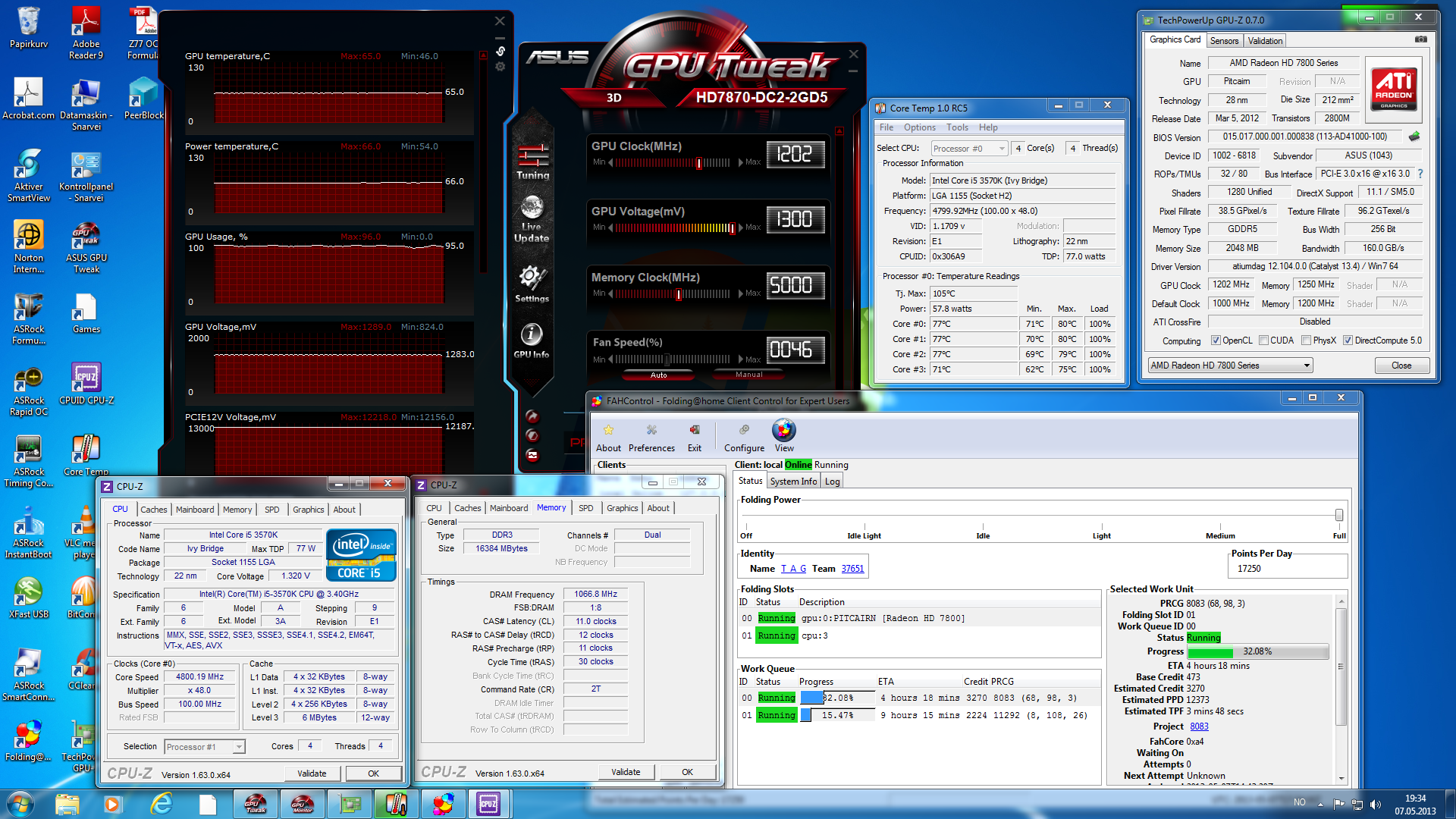Image resolution: width=1456 pixels, height=819 pixels.
Task: Open Caches tab in left CPU-Z window
Action: [x=153, y=510]
